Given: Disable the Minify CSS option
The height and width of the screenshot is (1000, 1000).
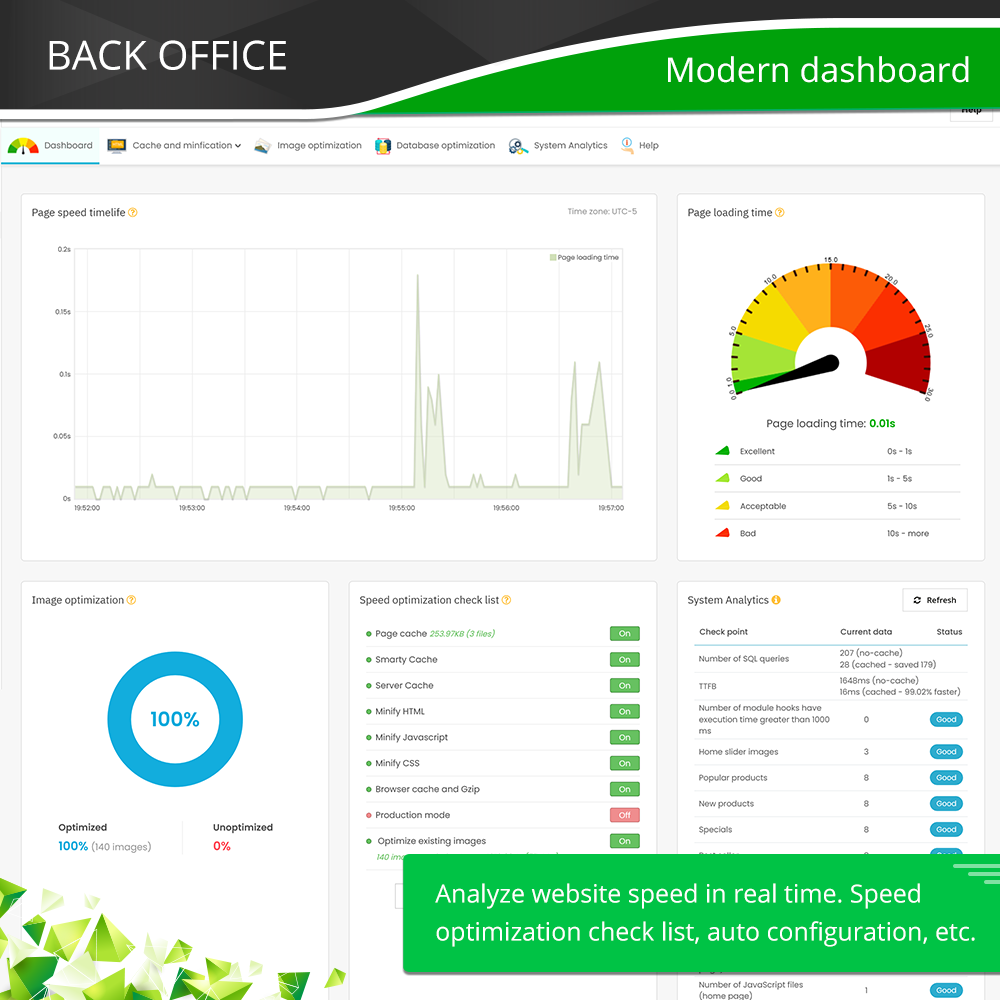Looking at the screenshot, I should 624,763.
